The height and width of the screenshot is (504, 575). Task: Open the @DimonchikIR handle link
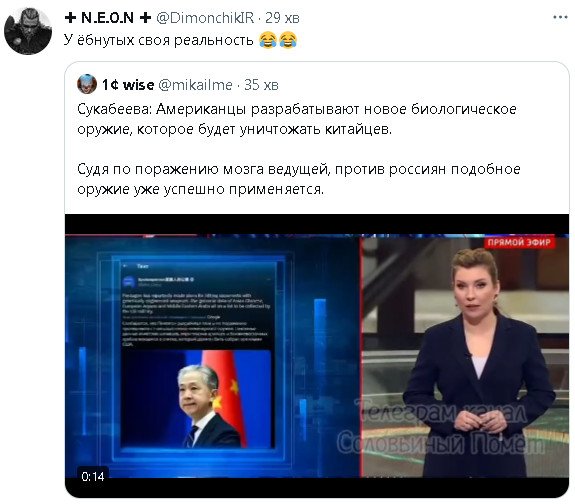point(205,18)
